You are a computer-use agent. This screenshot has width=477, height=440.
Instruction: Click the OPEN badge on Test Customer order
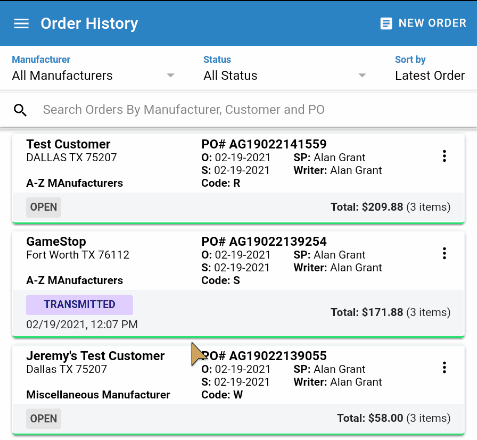pyautogui.click(x=44, y=207)
